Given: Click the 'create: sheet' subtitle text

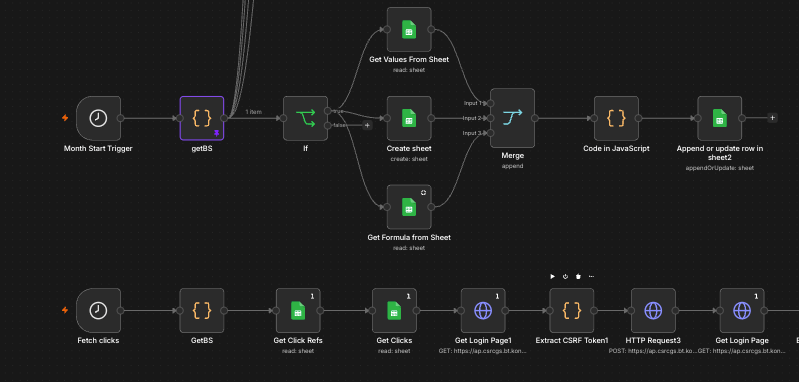Looking at the screenshot, I should (409, 159).
